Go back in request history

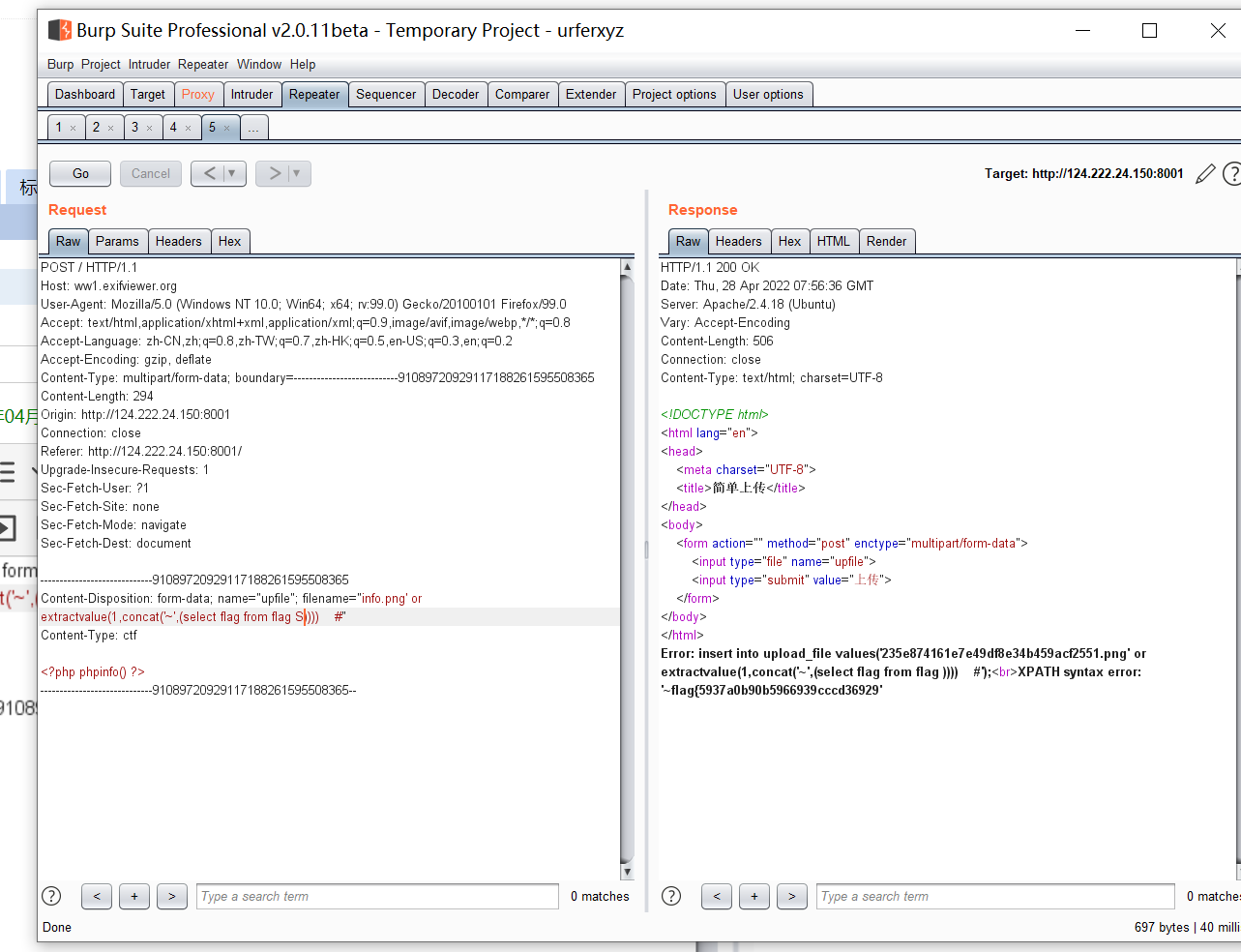point(210,173)
